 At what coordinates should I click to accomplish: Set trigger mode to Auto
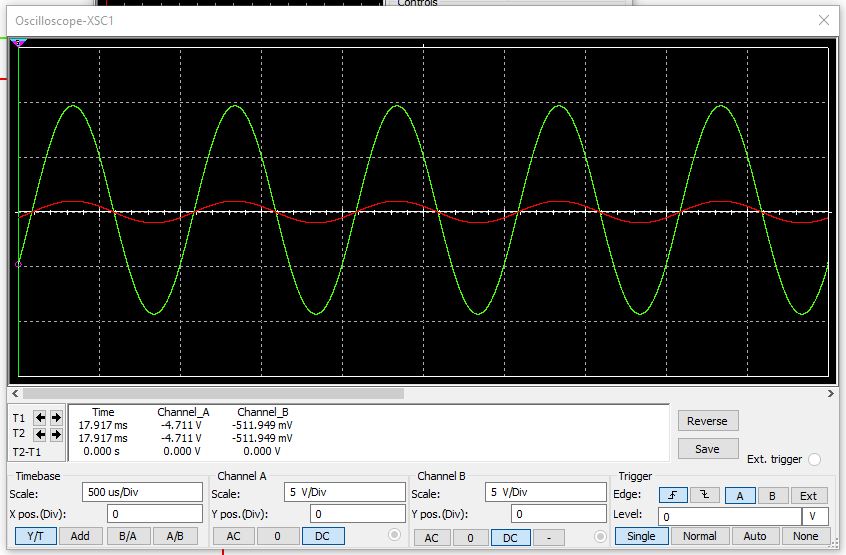(755, 536)
